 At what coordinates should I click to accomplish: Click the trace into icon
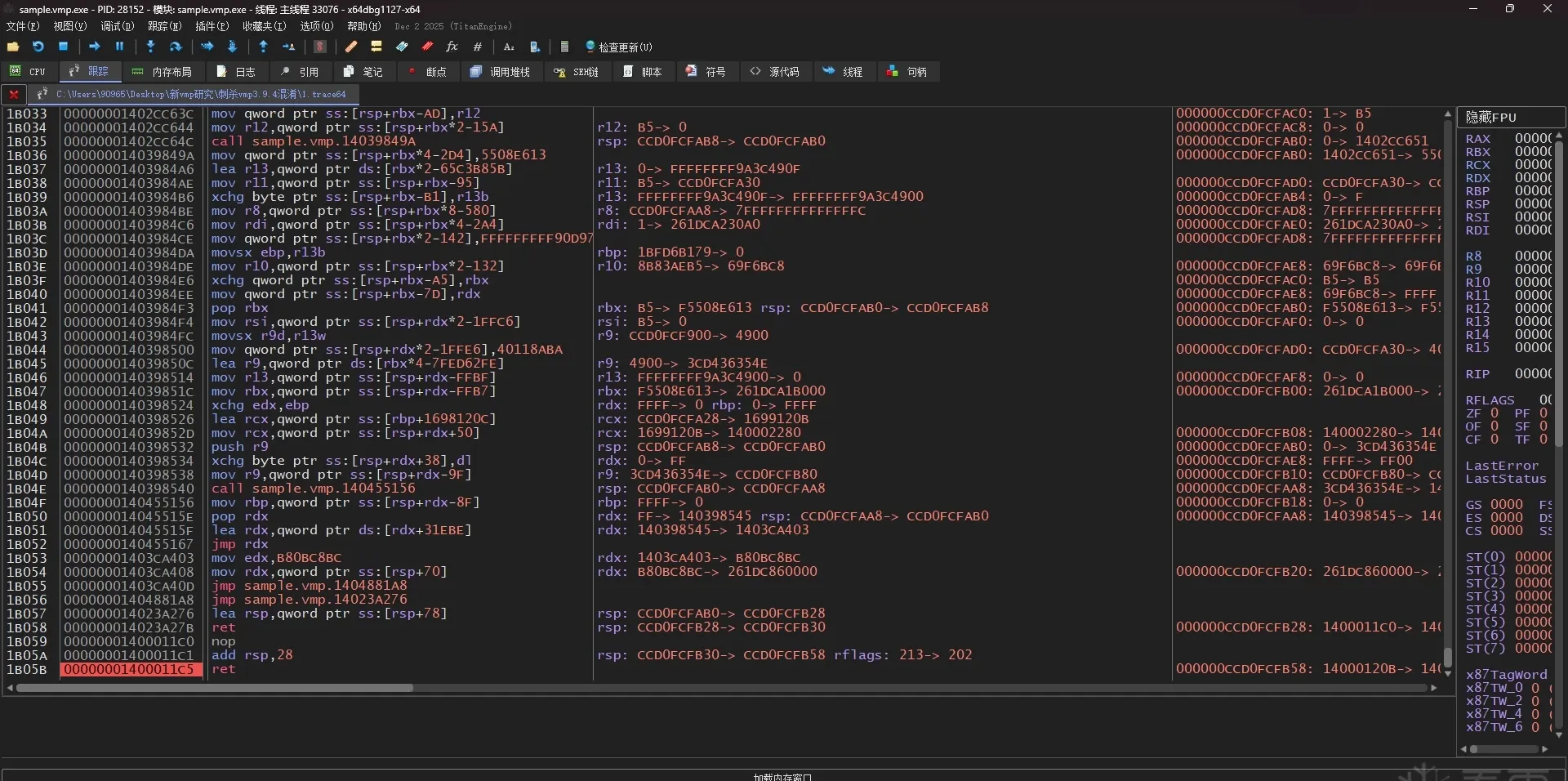pos(207,47)
